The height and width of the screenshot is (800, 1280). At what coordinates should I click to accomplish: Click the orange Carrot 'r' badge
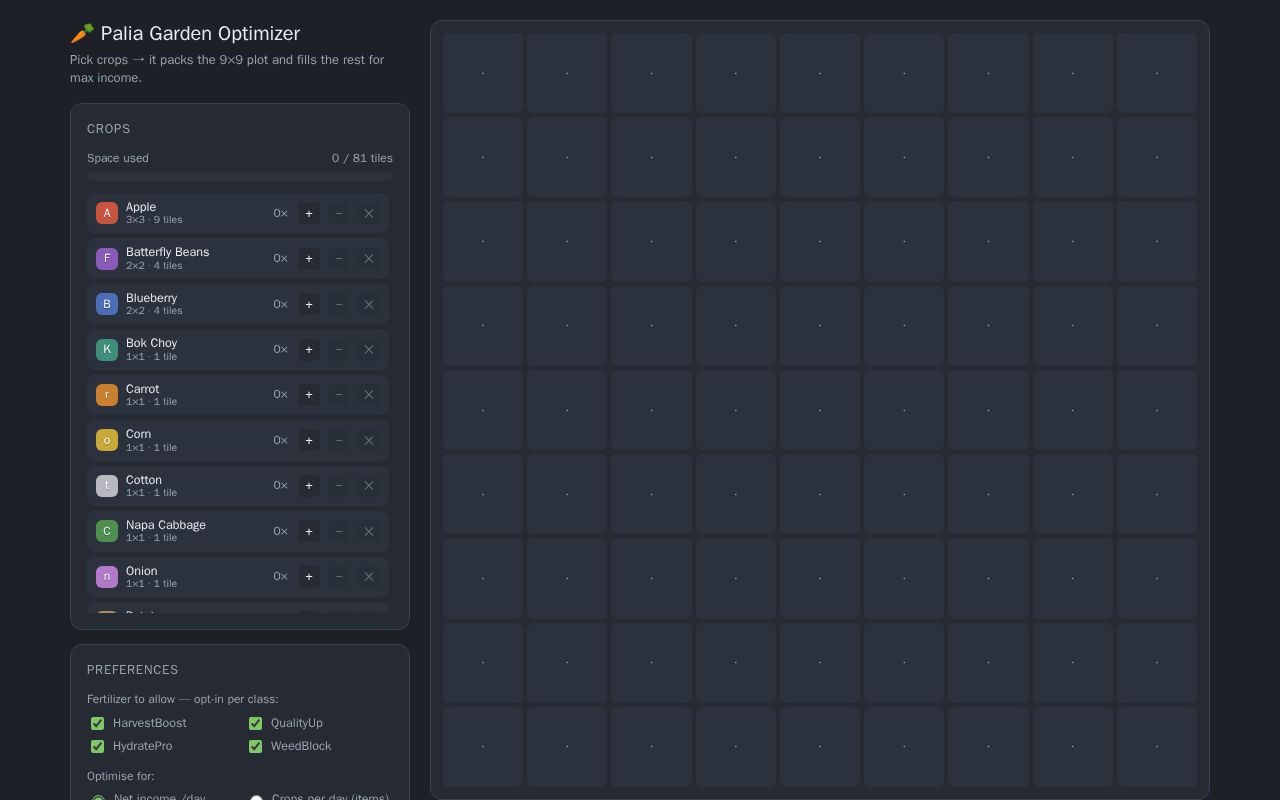point(107,394)
